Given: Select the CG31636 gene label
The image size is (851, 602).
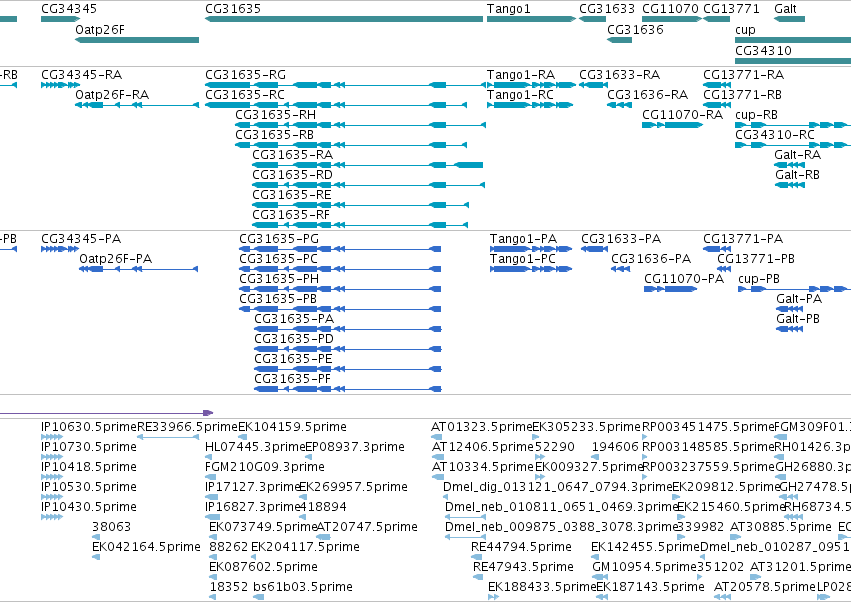Looking at the screenshot, I should point(635,29).
